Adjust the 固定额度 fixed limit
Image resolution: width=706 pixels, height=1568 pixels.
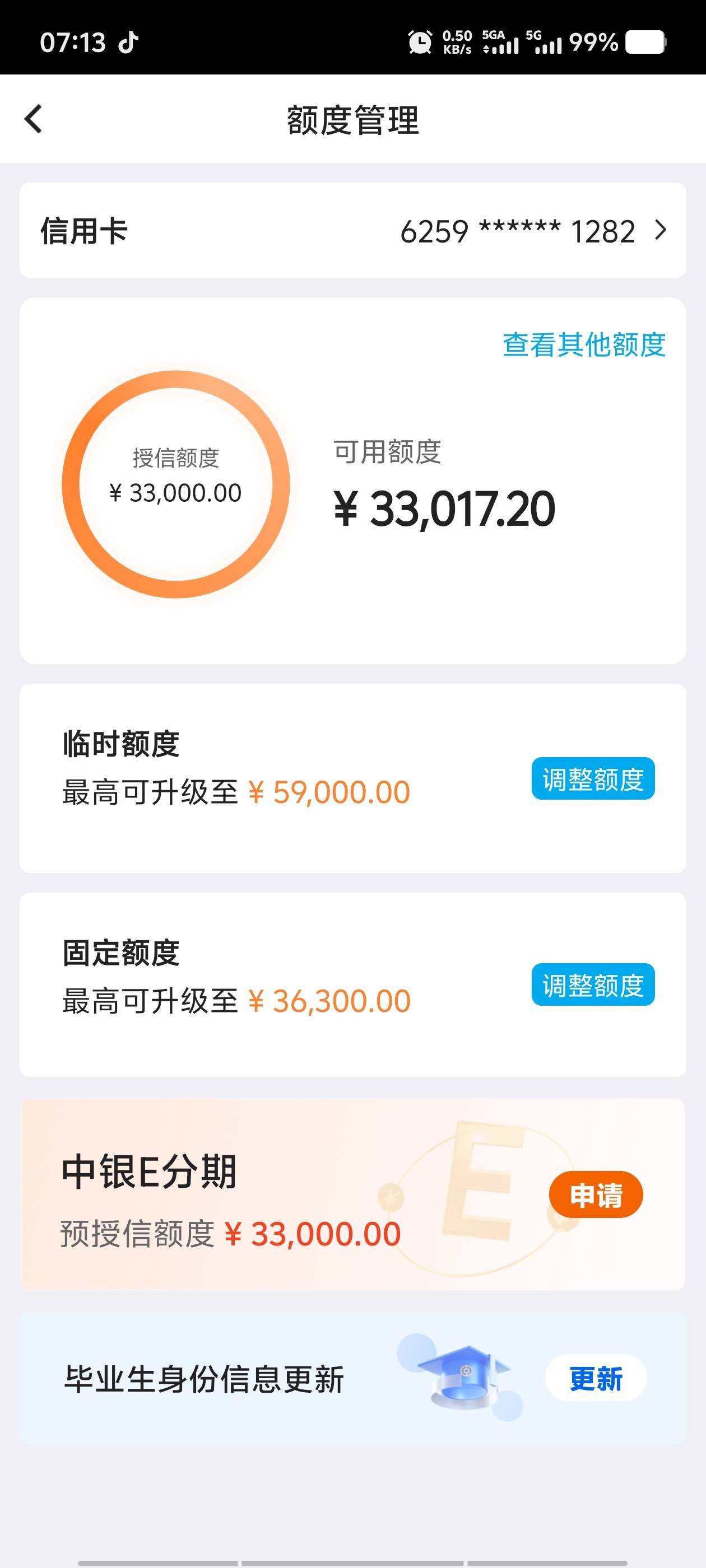click(x=593, y=984)
